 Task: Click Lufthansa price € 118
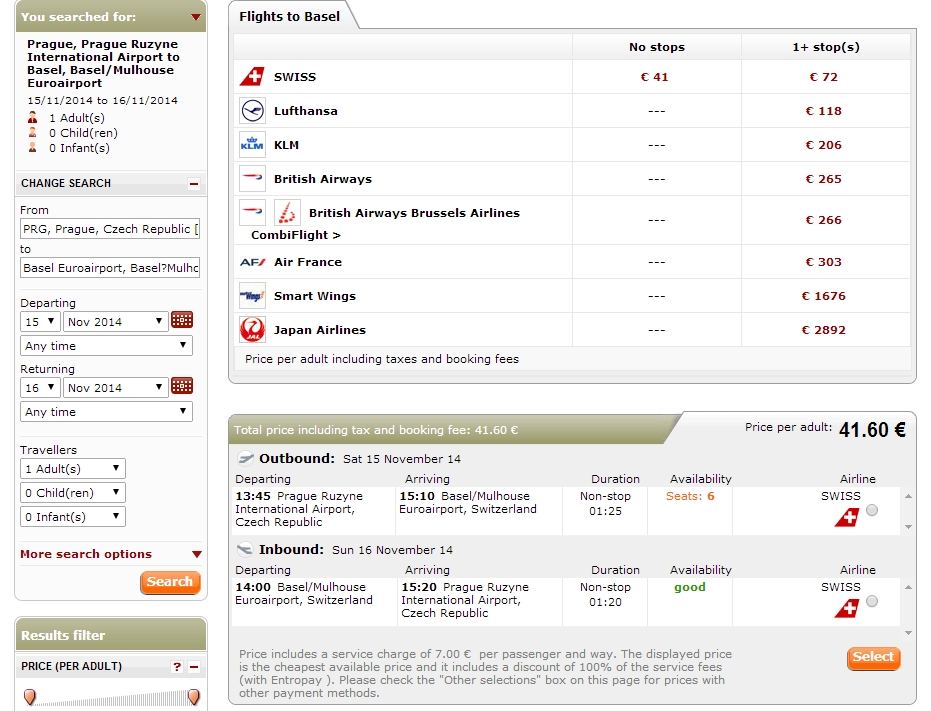[x=824, y=110]
